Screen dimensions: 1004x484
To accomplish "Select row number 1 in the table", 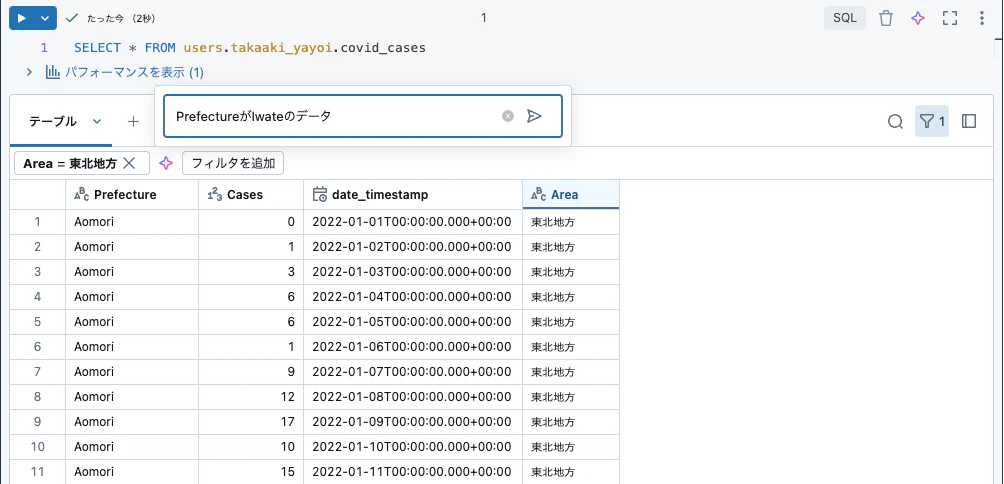I will (37, 222).
